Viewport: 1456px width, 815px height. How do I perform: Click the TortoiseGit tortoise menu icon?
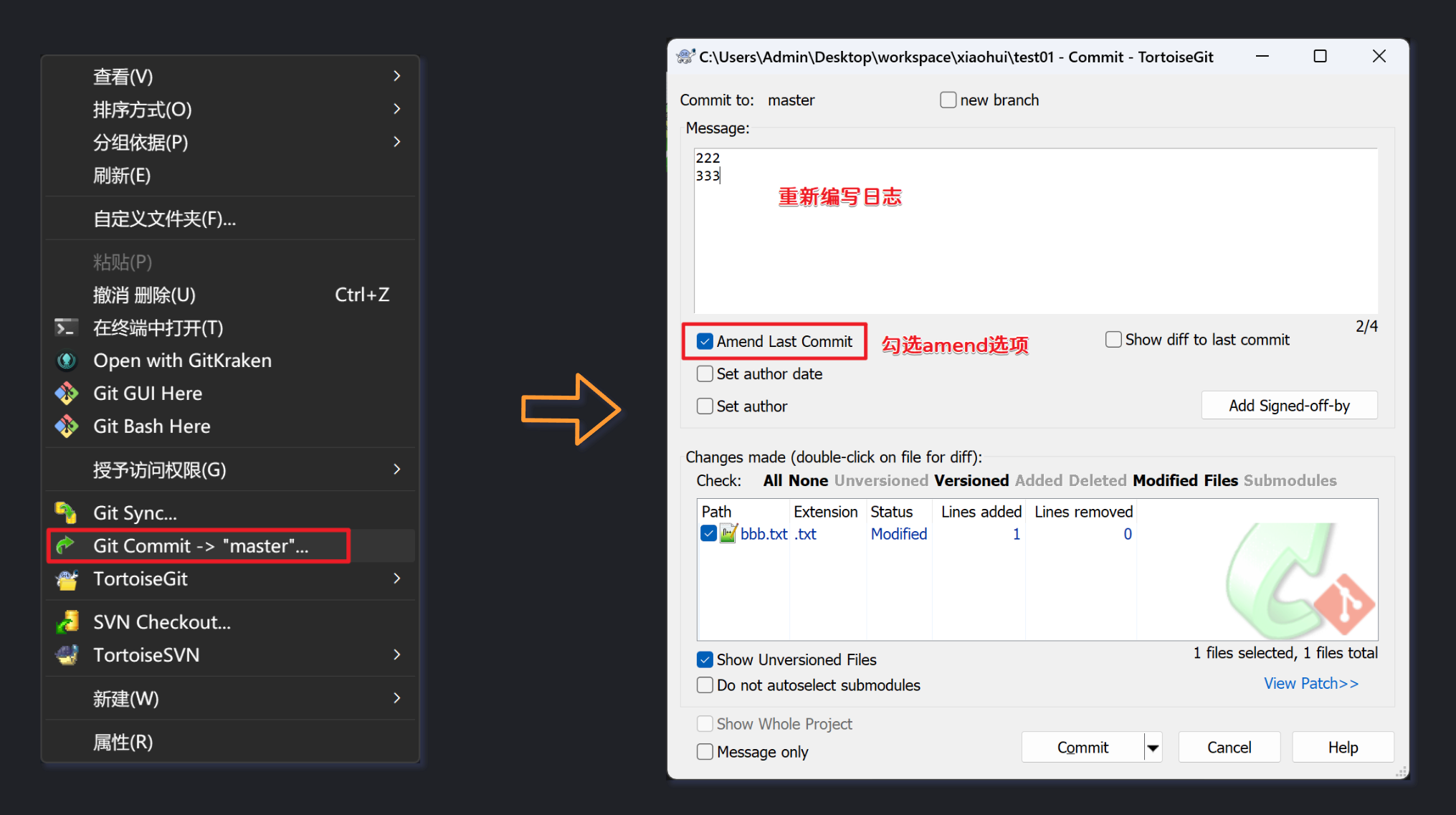pyautogui.click(x=67, y=579)
